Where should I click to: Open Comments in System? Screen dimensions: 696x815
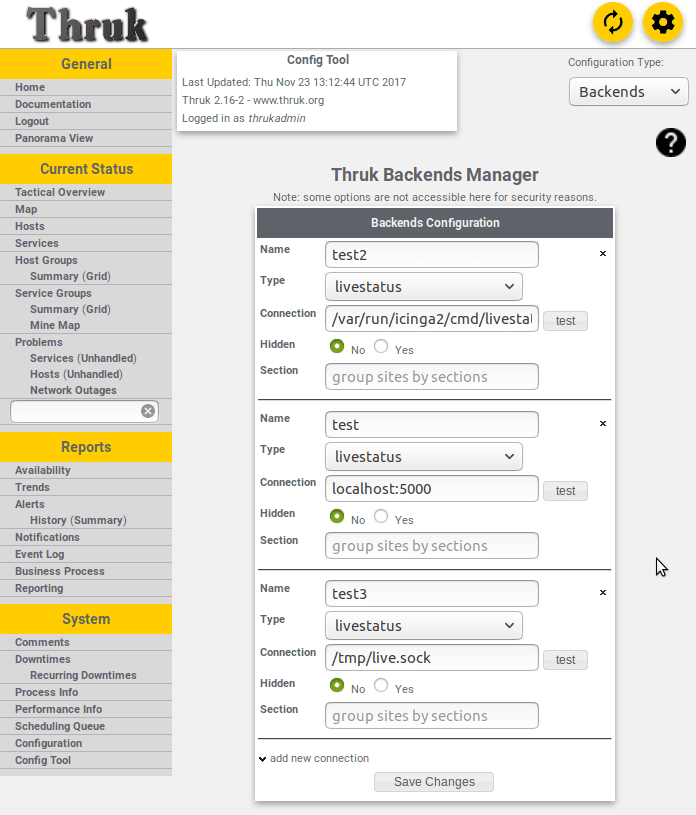42,642
